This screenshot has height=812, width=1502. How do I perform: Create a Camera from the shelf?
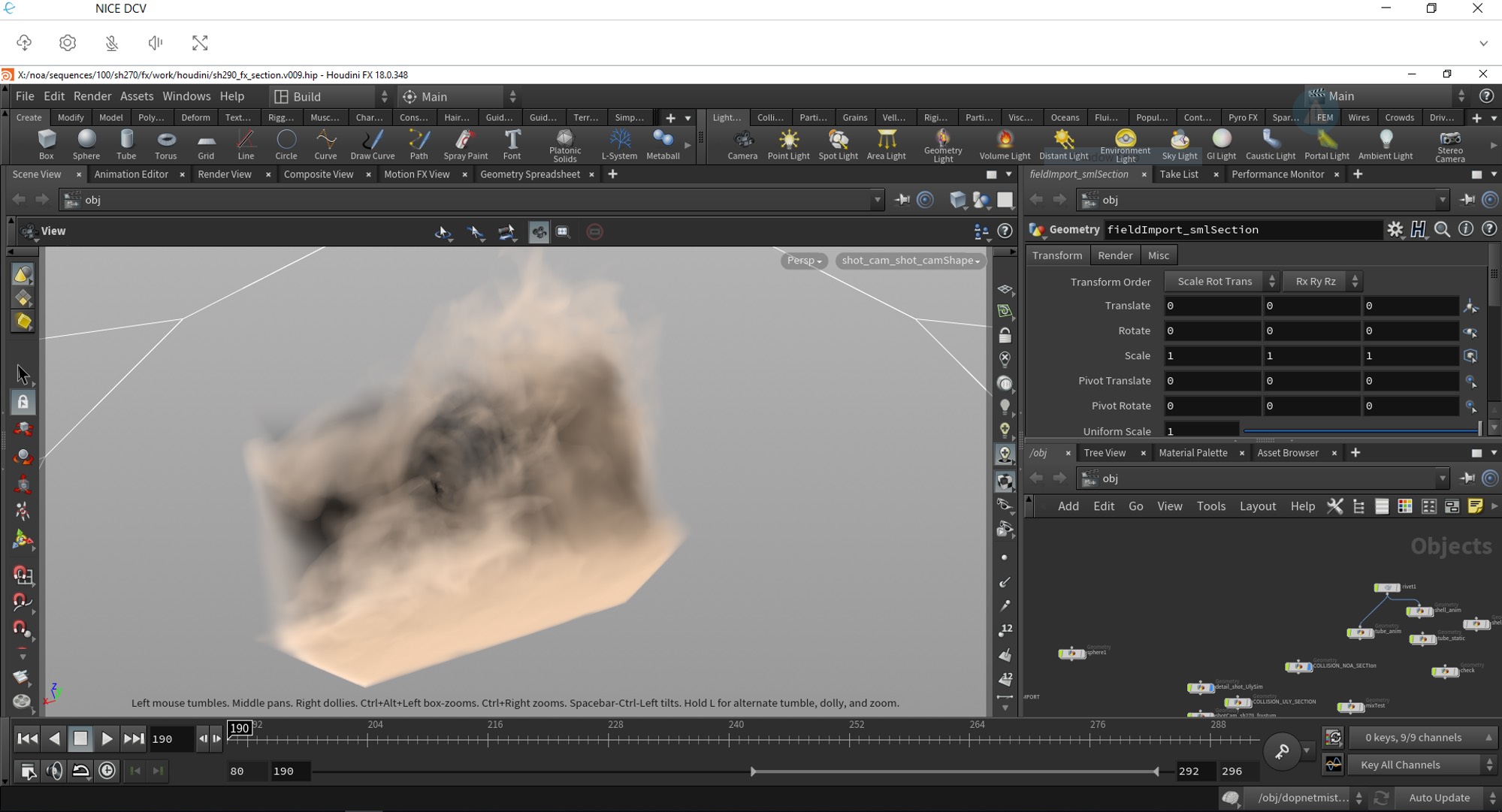[x=742, y=143]
